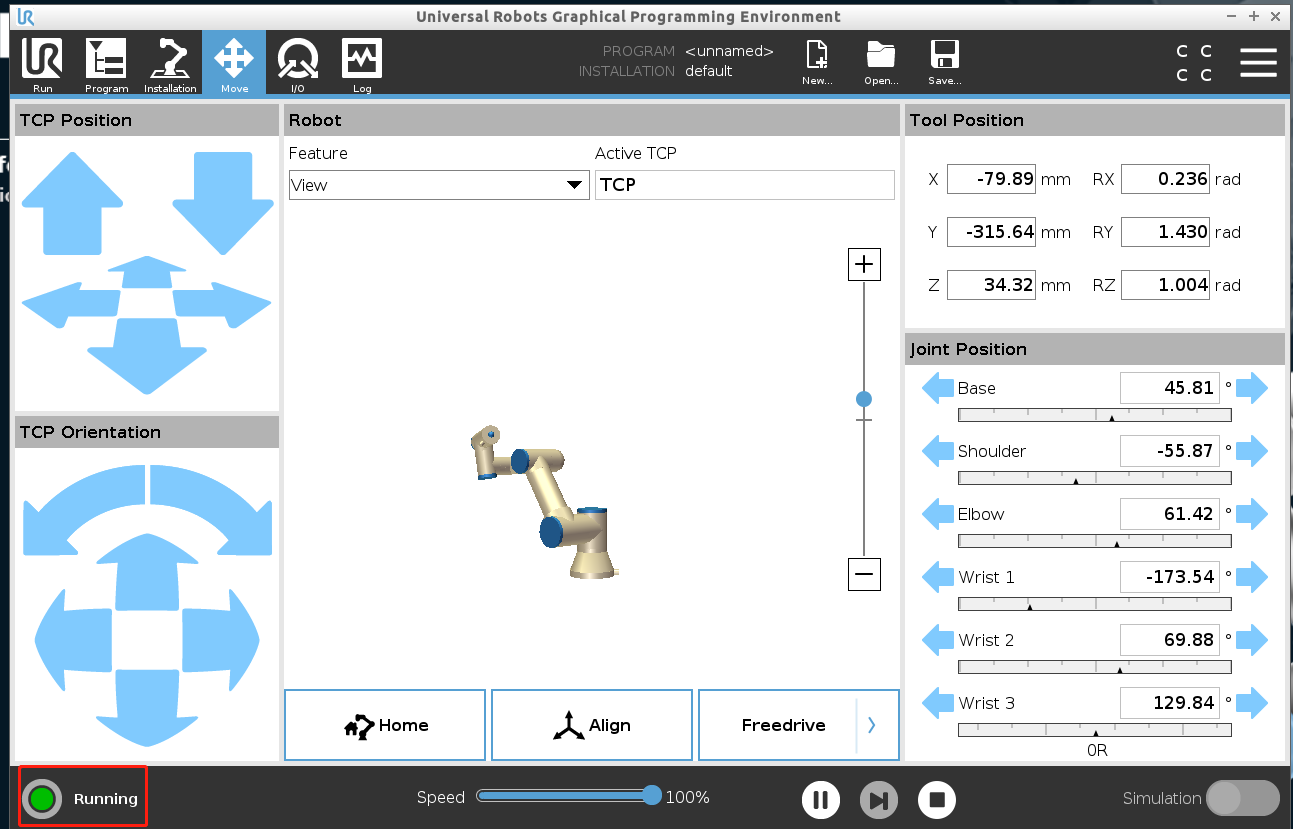This screenshot has width=1293, height=829.
Task: Increase Base joint with right arrow
Action: point(1251,388)
